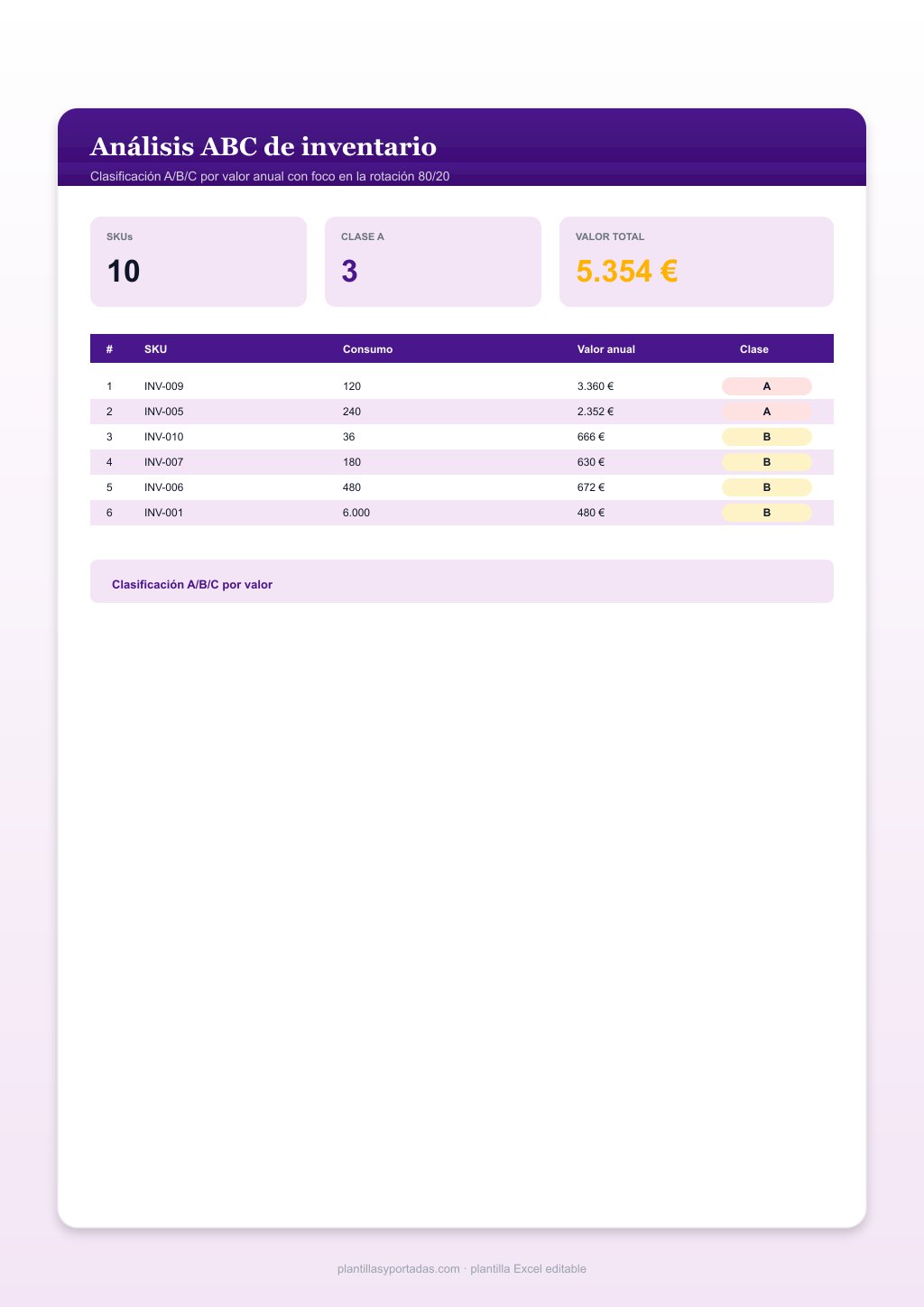Click the 'Valor anual' column header
Viewport: 924px width, 1307px height.
(x=606, y=349)
